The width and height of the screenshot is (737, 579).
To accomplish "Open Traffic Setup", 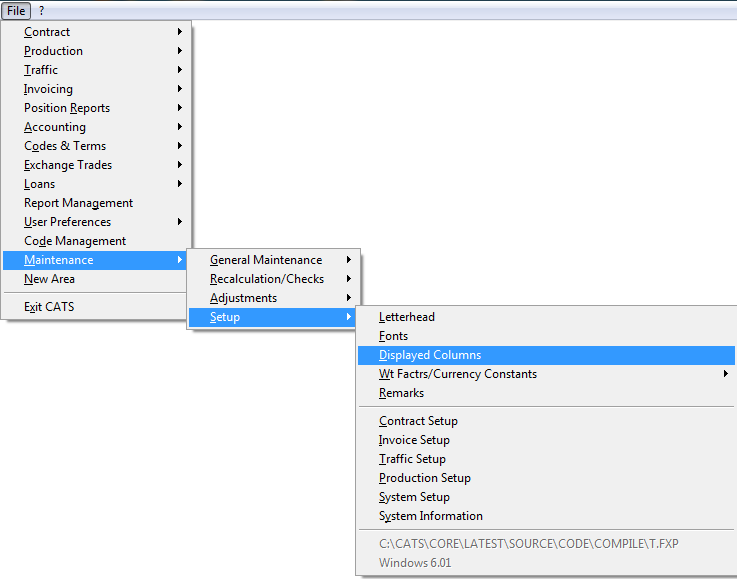I will tap(546, 459).
